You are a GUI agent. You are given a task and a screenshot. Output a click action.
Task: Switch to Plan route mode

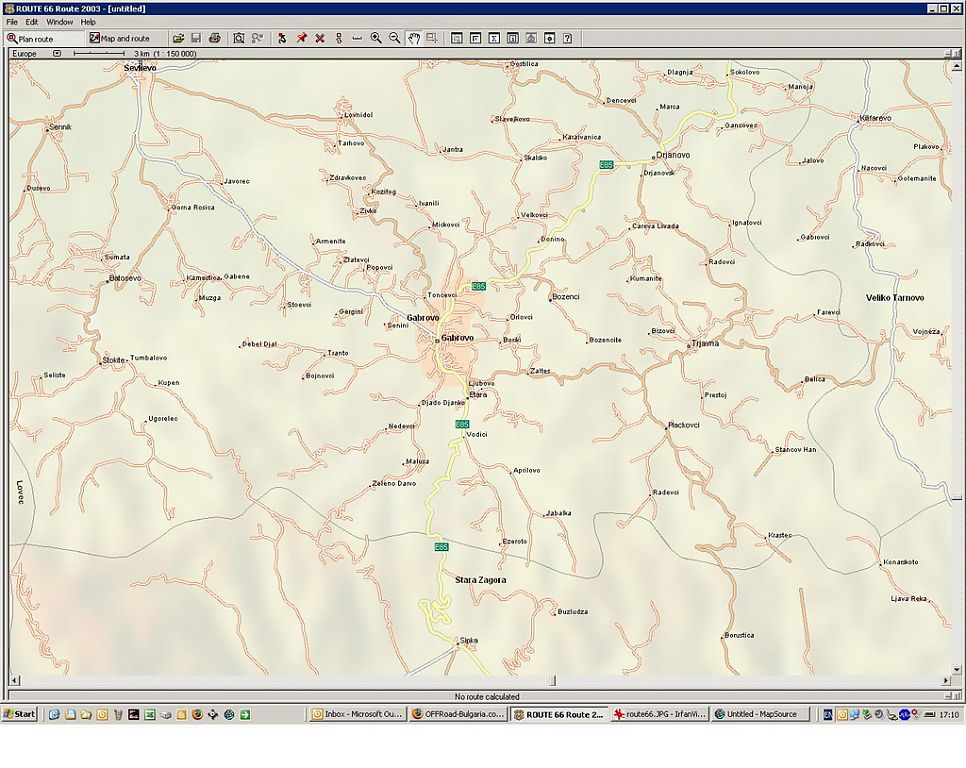point(40,39)
